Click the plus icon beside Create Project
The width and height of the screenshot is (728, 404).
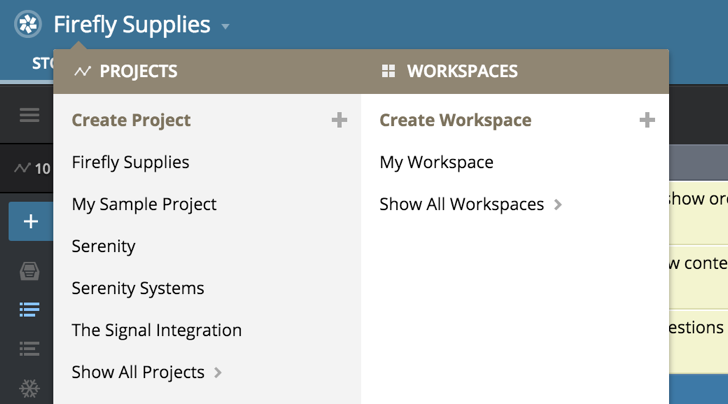(x=340, y=120)
